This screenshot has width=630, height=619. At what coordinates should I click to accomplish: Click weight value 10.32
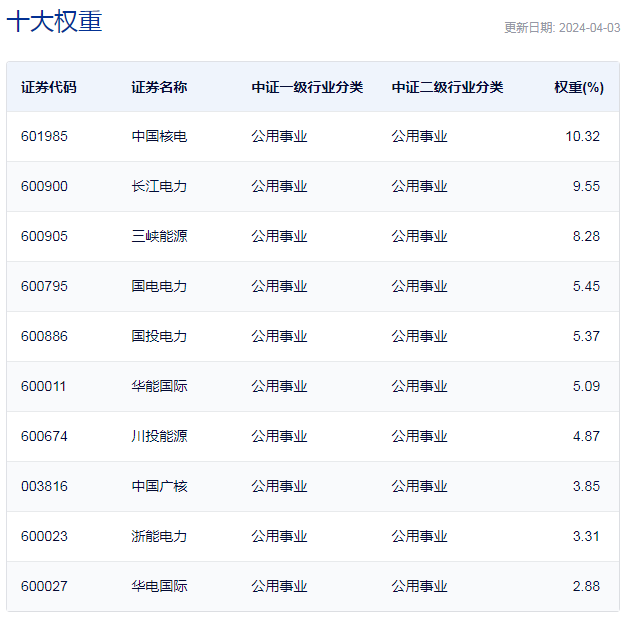coord(583,136)
